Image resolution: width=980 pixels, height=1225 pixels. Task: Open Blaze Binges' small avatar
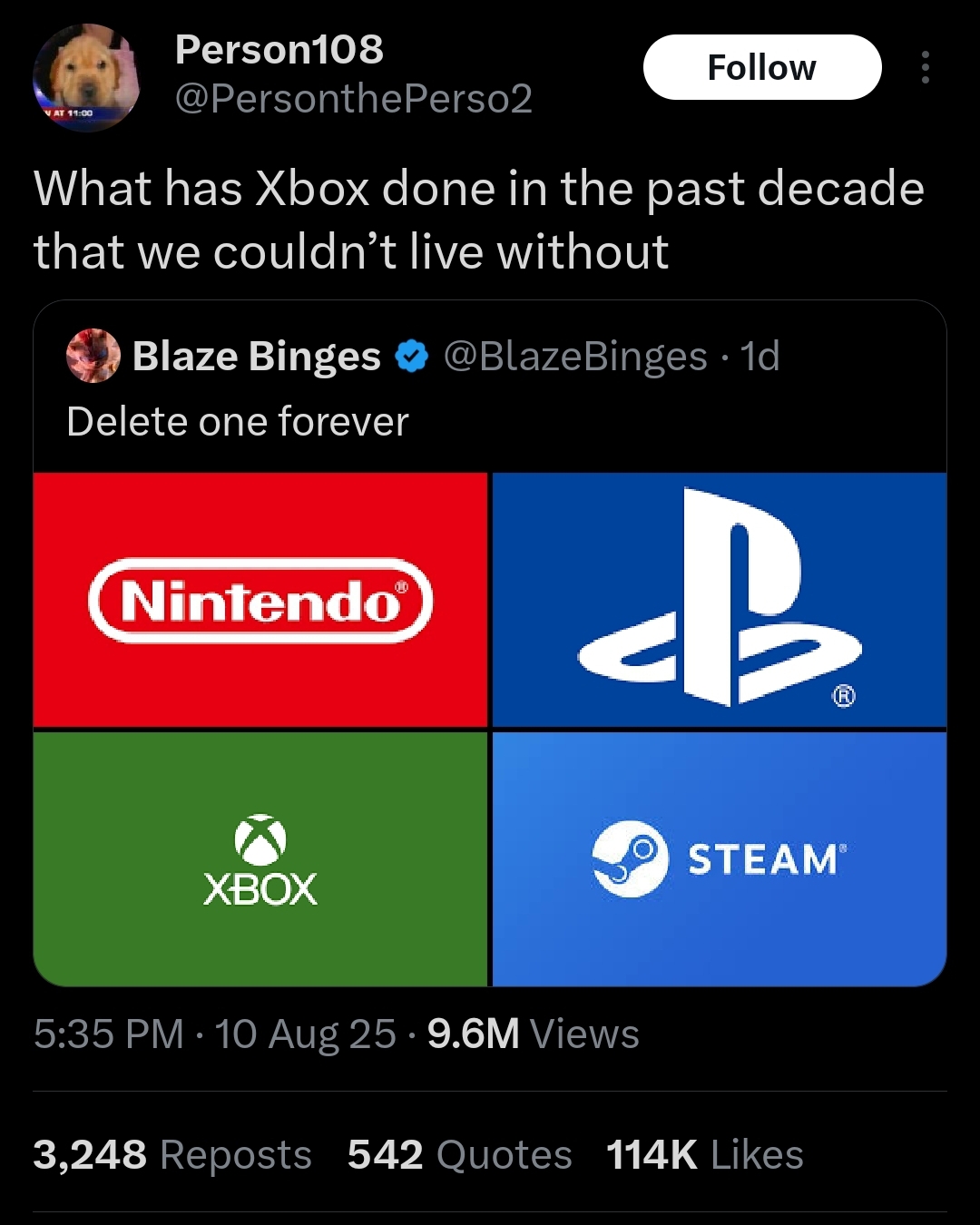tap(93, 356)
